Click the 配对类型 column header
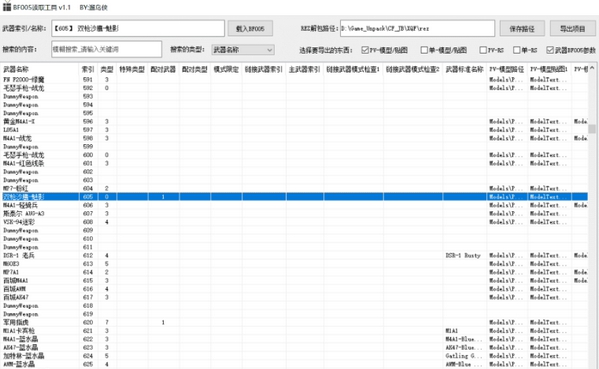This screenshot has width=599, height=369. click(x=195, y=69)
